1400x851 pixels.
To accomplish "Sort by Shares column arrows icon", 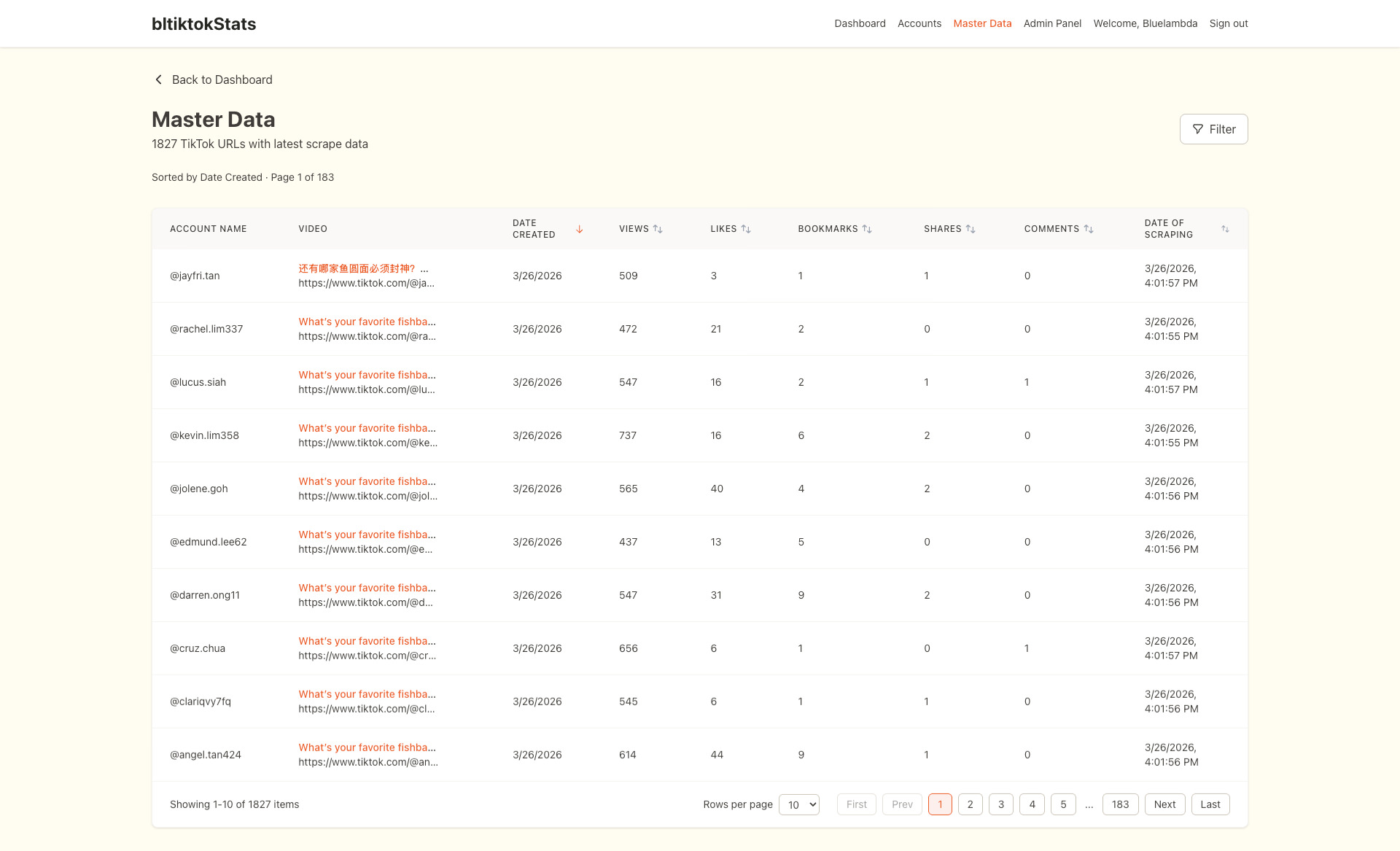I will 971,229.
